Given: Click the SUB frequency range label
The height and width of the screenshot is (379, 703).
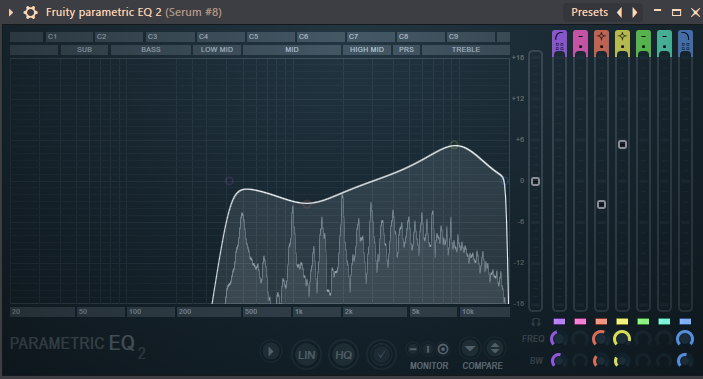Looking at the screenshot, I should click(x=84, y=50).
